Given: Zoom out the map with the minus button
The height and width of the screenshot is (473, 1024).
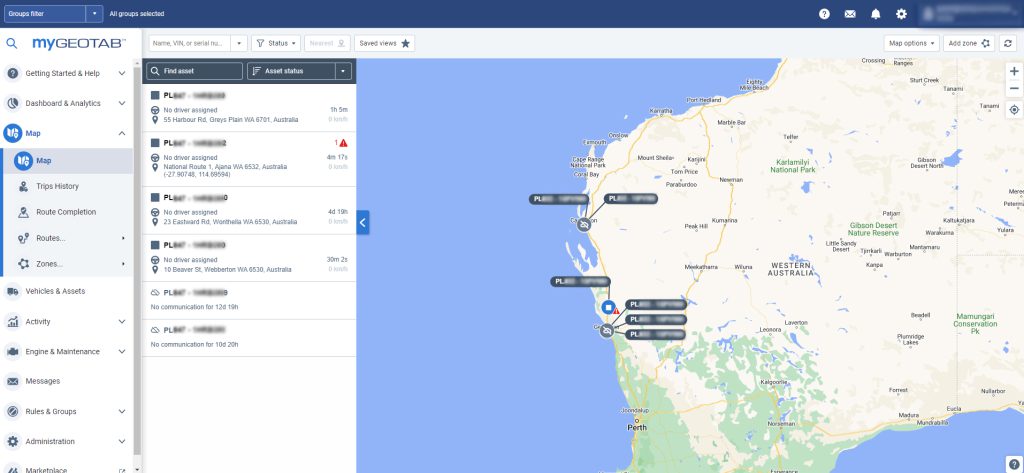Looking at the screenshot, I should point(1014,88).
